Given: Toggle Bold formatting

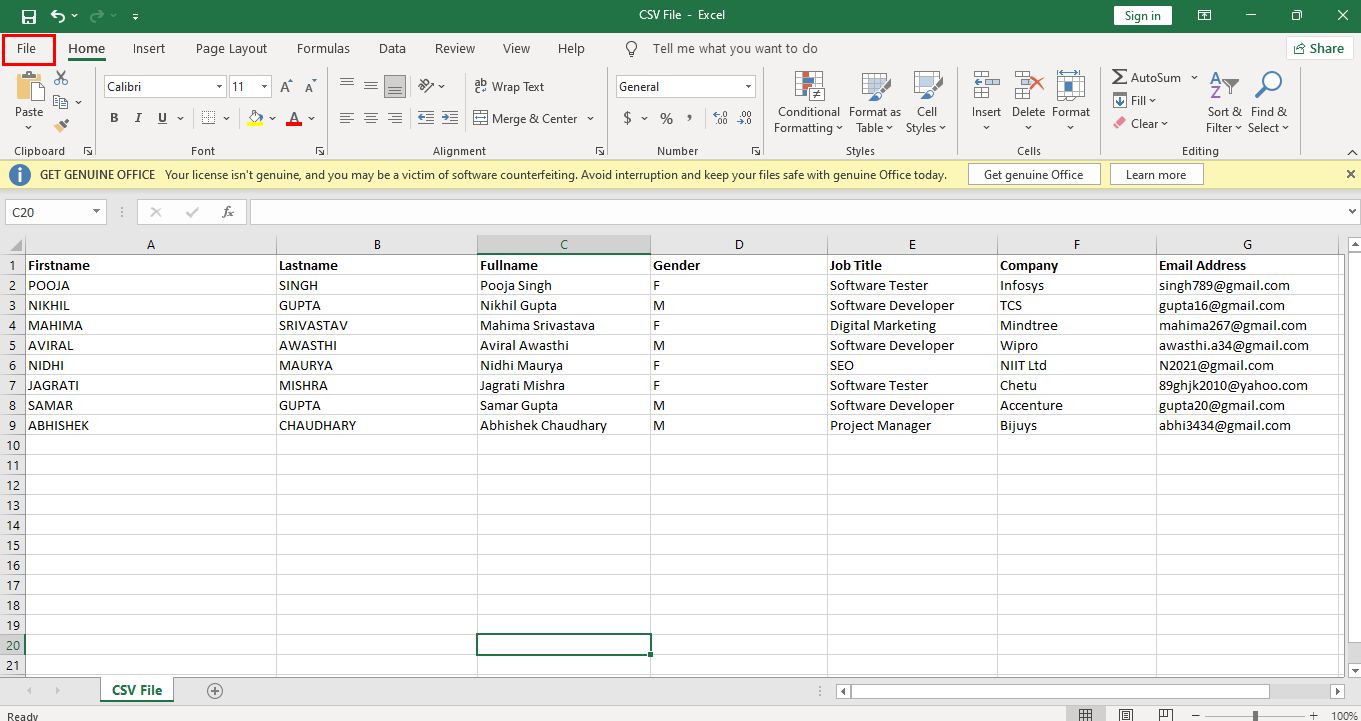Looking at the screenshot, I should [114, 118].
